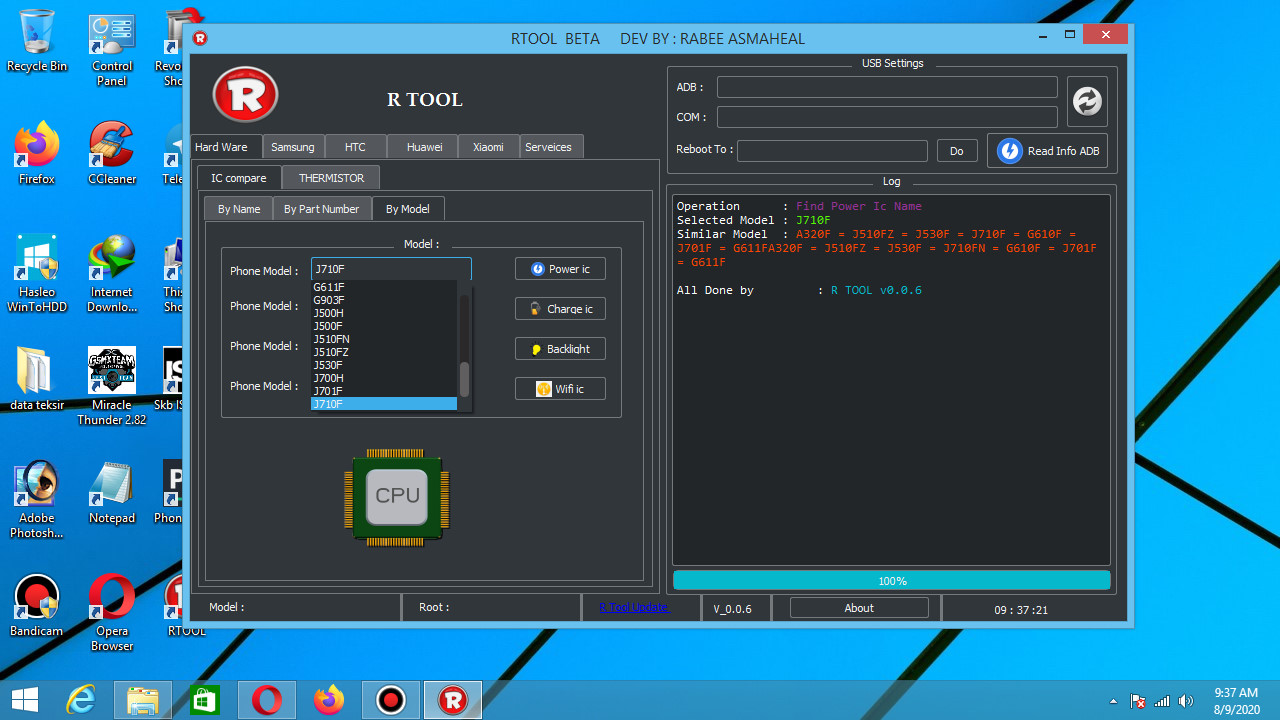The height and width of the screenshot is (720, 1280).
Task: Click the Power ic button
Action: tap(560, 269)
